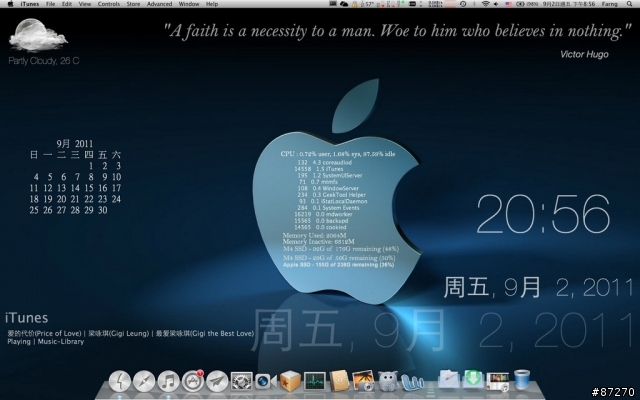The width and height of the screenshot is (640, 400).
Task: Launch Safari compass icon in Dock
Action: pos(144,381)
